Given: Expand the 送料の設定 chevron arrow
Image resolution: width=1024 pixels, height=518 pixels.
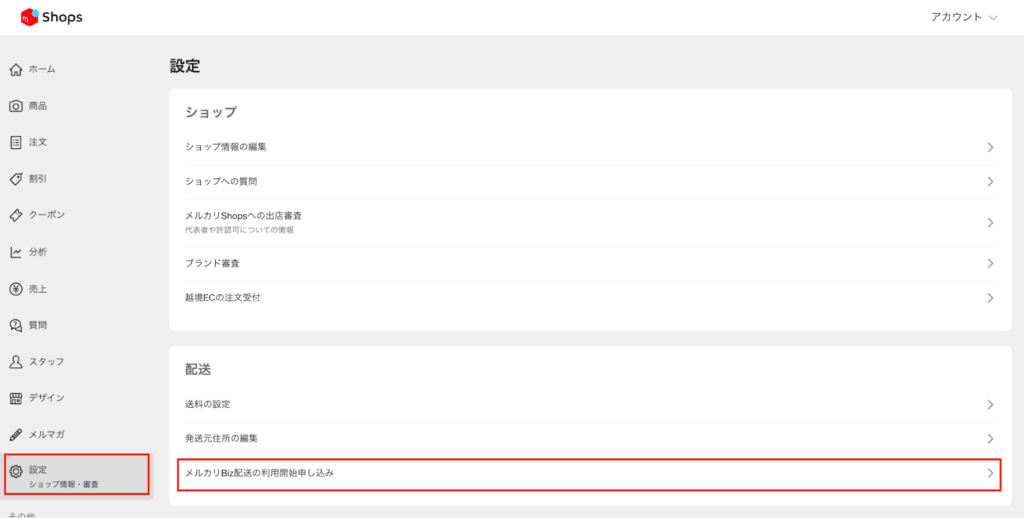Looking at the screenshot, I should point(990,404).
